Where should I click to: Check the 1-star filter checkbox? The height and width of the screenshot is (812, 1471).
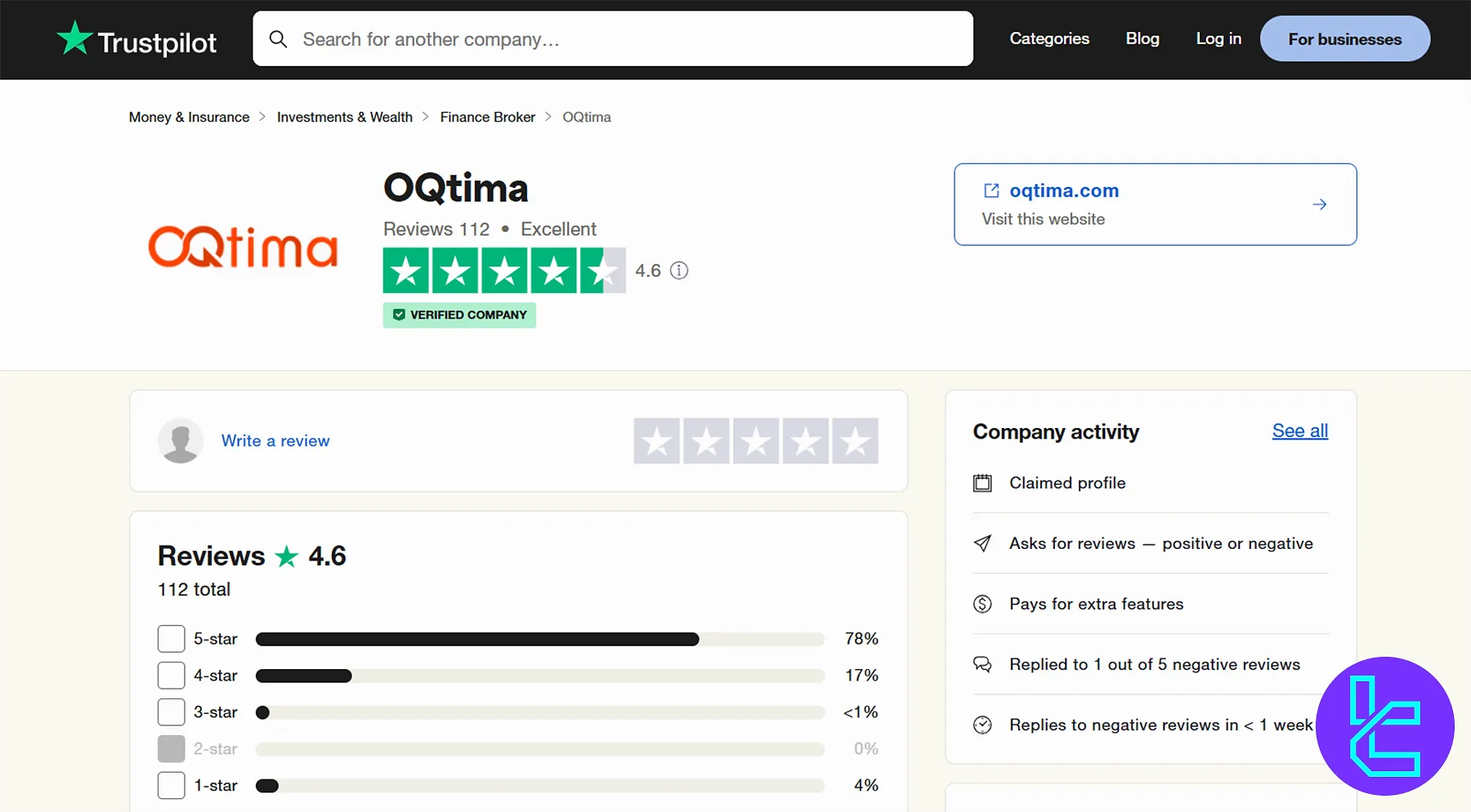click(172, 786)
